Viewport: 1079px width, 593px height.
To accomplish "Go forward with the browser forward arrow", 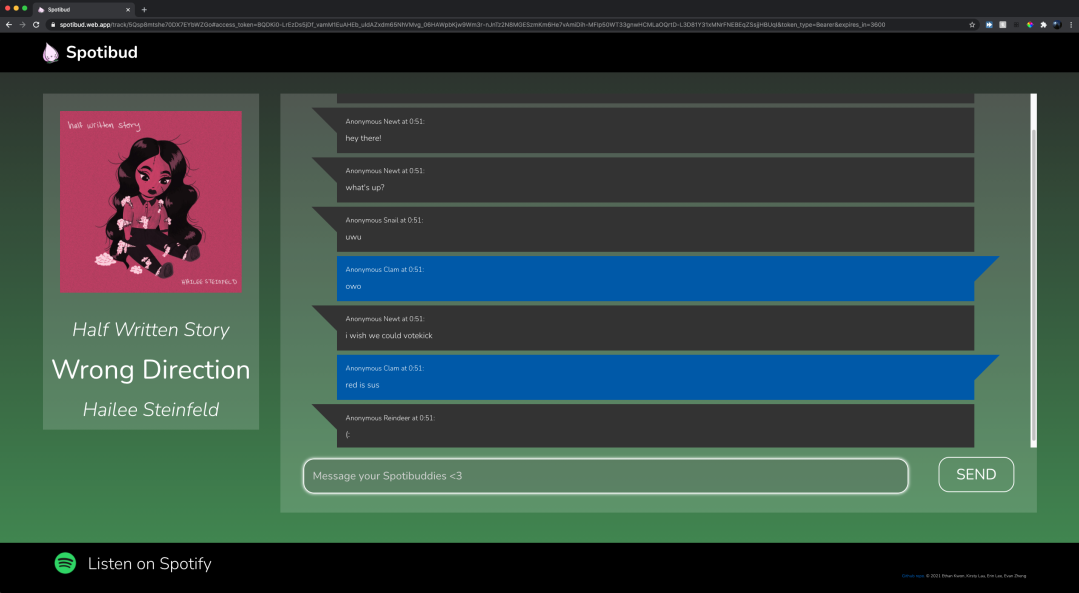I will pyautogui.click(x=22, y=25).
